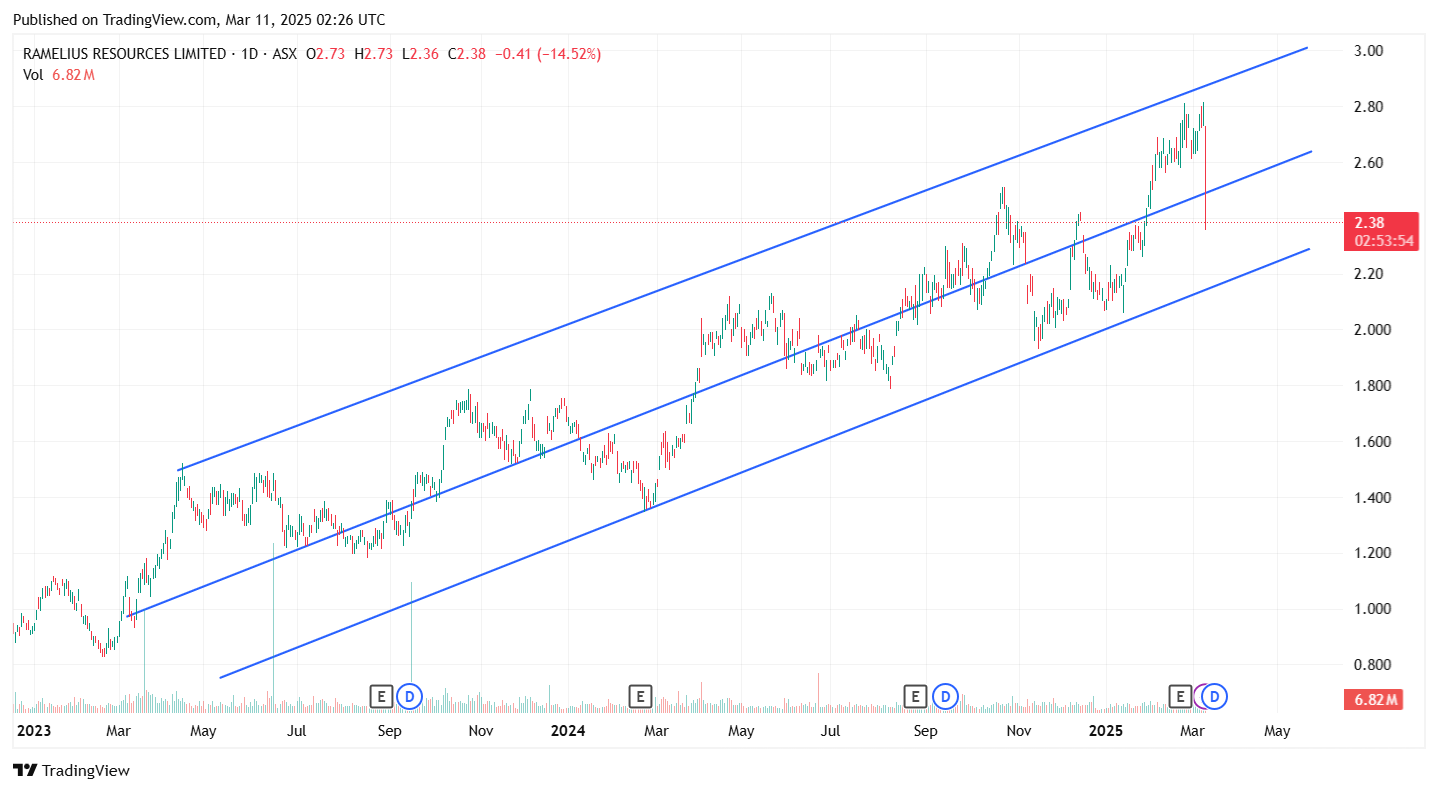
Task: Click the 1.200 price axis label
Action: 1372,552
